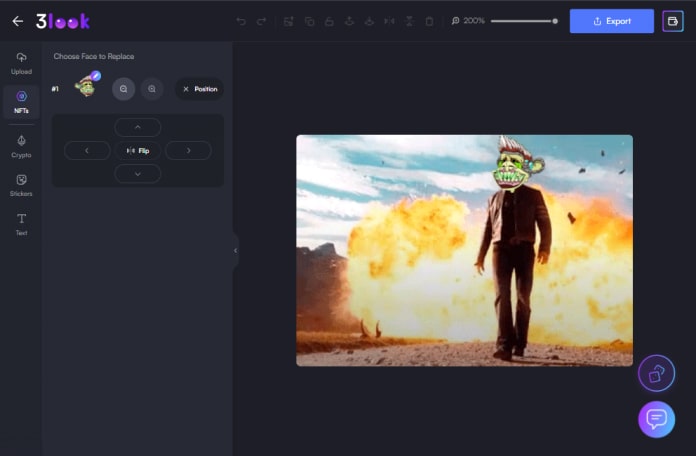Zoom in the NFT face size
This screenshot has height=456, width=696.
coord(152,89)
